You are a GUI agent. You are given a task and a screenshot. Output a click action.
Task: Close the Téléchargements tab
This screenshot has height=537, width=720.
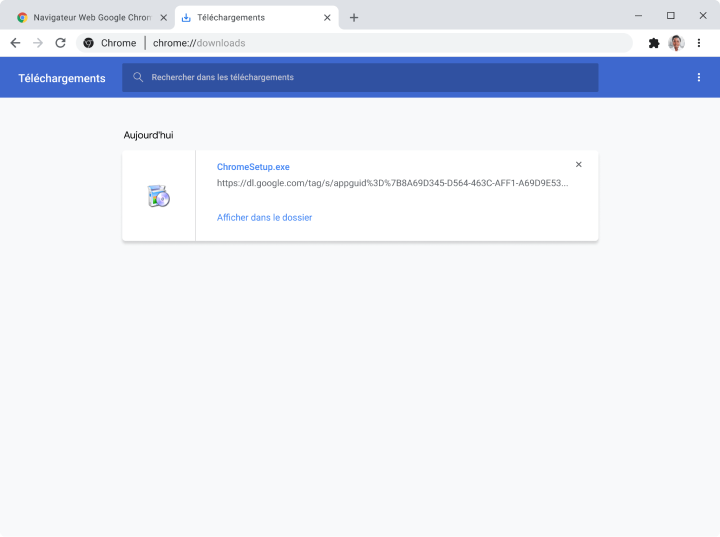(x=327, y=17)
